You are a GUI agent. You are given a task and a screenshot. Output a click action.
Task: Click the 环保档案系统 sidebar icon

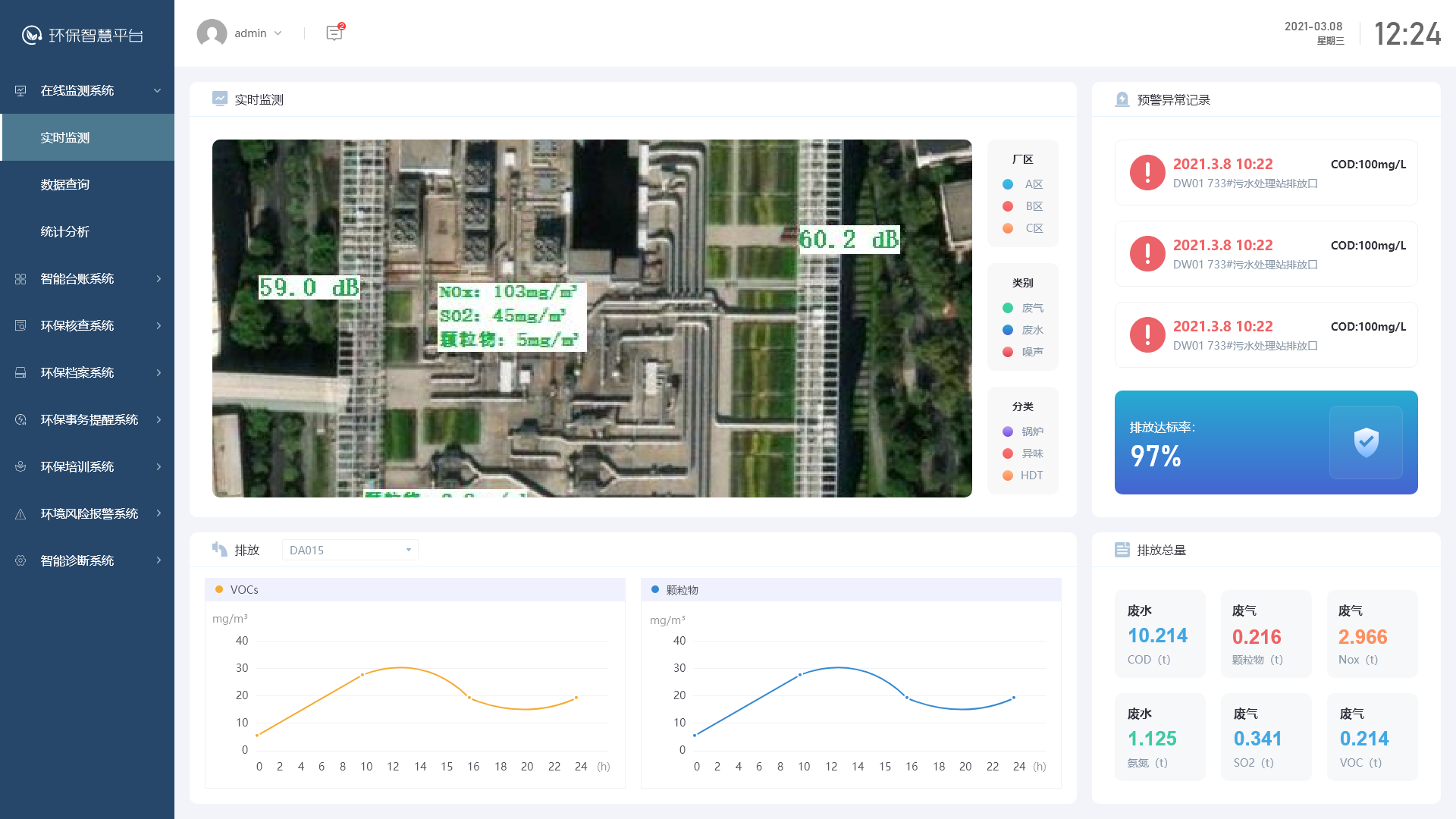pos(20,372)
